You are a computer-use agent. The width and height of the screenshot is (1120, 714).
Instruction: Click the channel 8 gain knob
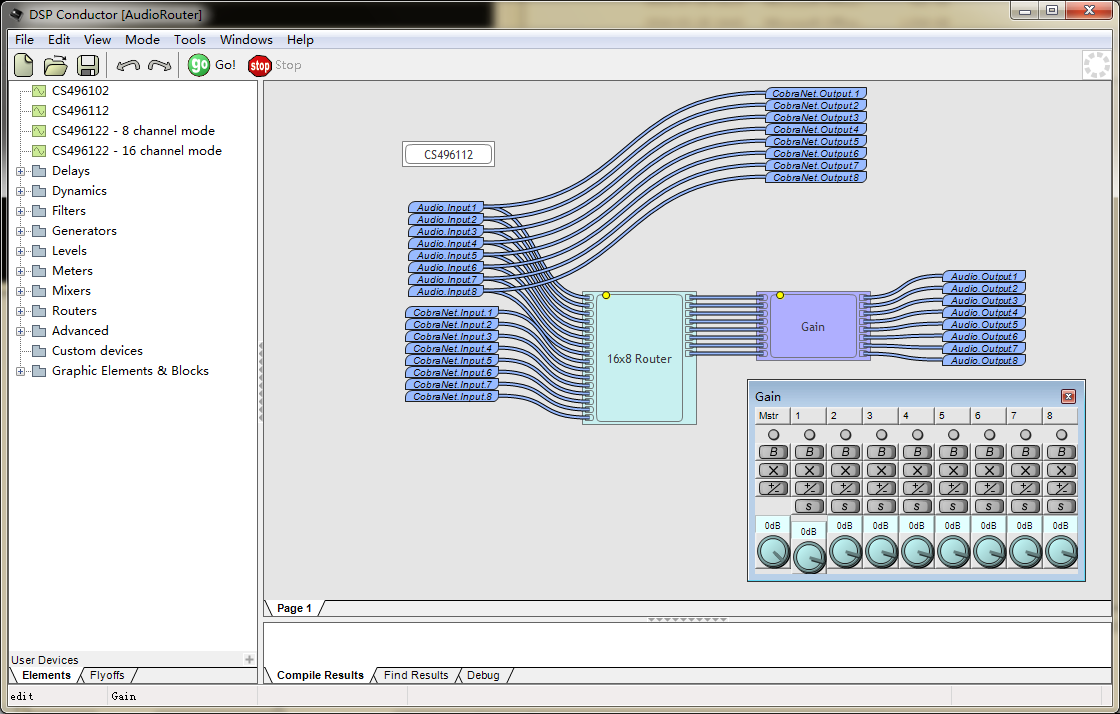[1061, 553]
